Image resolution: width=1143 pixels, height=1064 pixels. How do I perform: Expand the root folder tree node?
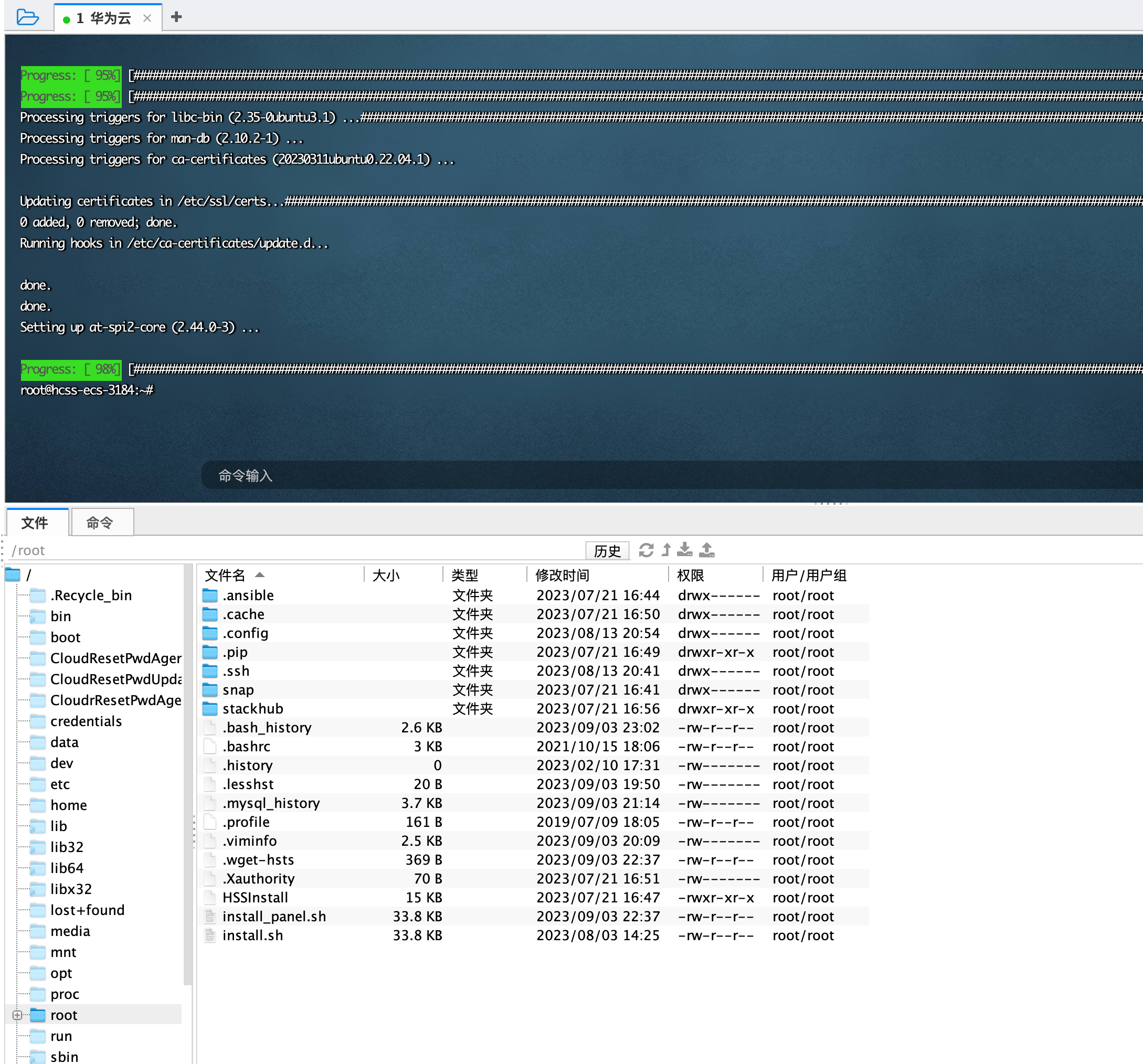[x=17, y=1015]
